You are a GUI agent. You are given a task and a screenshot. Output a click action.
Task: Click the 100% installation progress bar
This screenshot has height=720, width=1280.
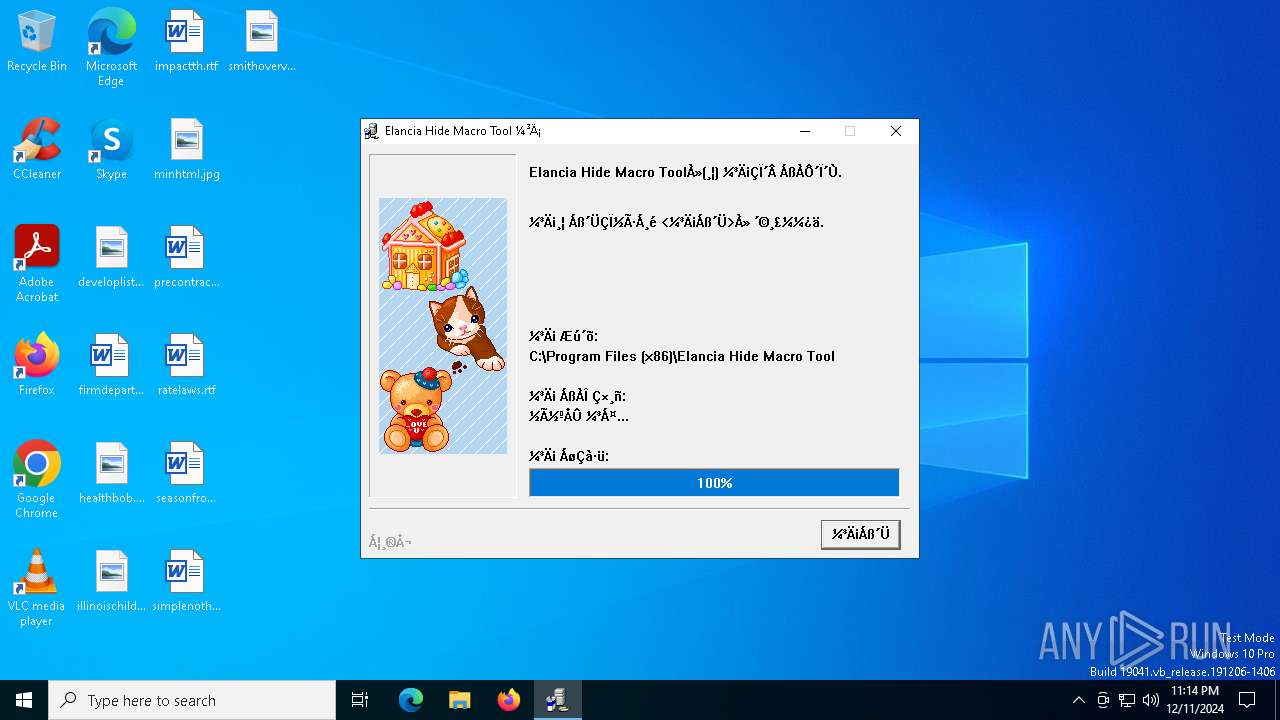click(714, 483)
